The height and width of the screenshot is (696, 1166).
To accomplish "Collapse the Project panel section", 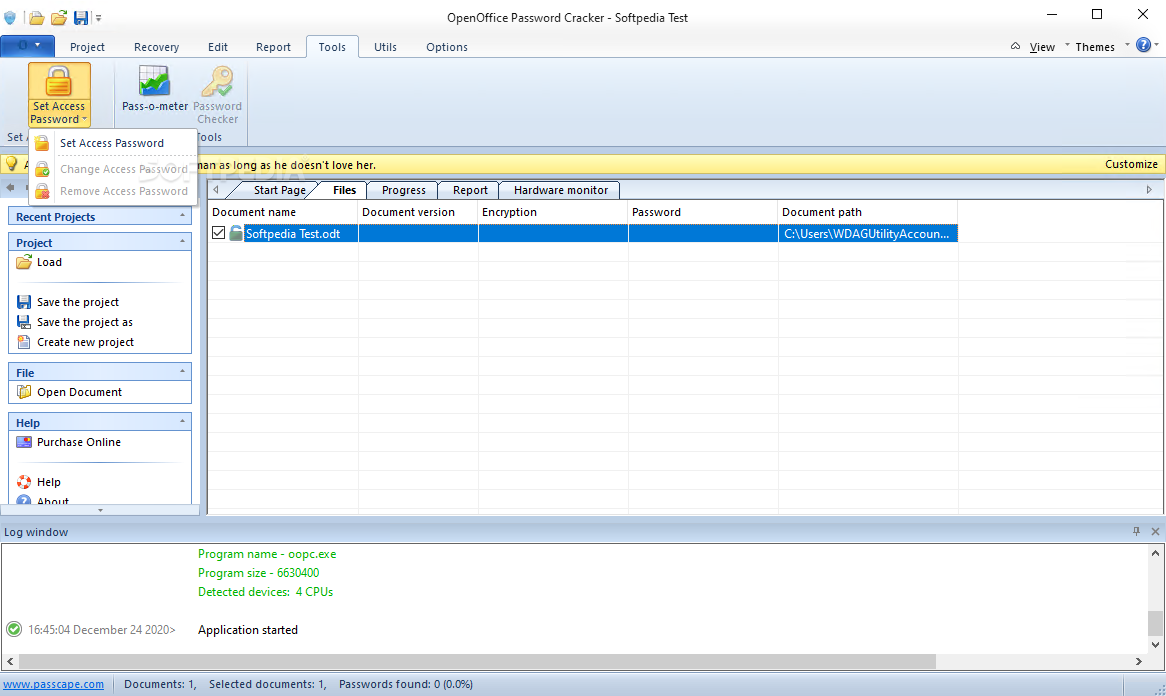I will pos(182,242).
